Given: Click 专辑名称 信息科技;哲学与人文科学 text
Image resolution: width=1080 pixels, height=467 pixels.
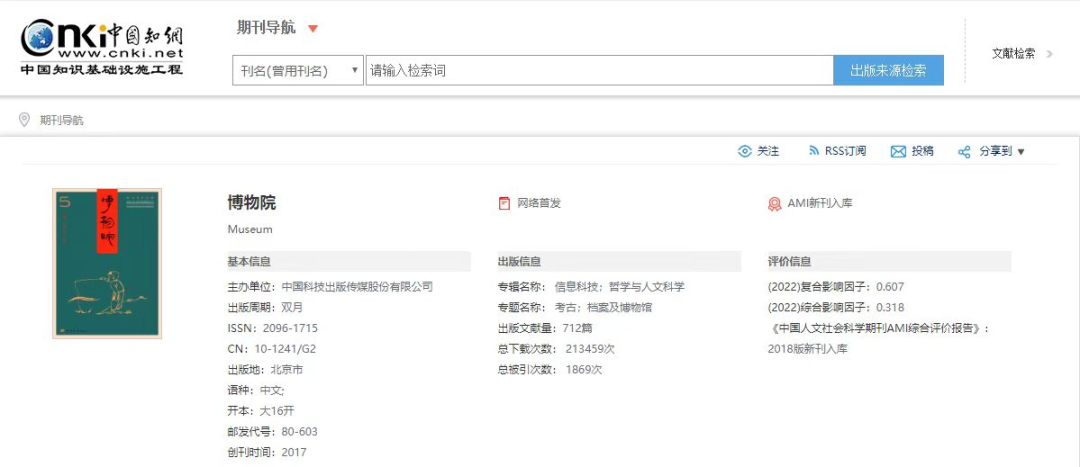Looking at the screenshot, I should tap(619, 287).
